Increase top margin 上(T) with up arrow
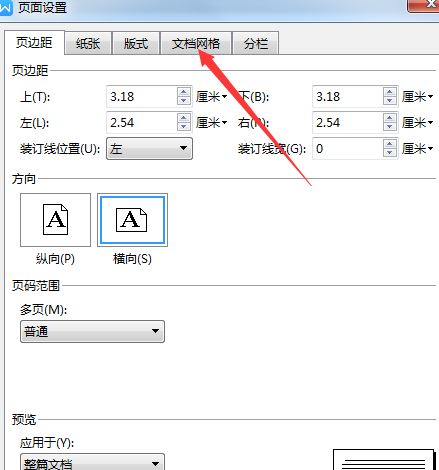The width and height of the screenshot is (439, 470). pyautogui.click(x=184, y=92)
